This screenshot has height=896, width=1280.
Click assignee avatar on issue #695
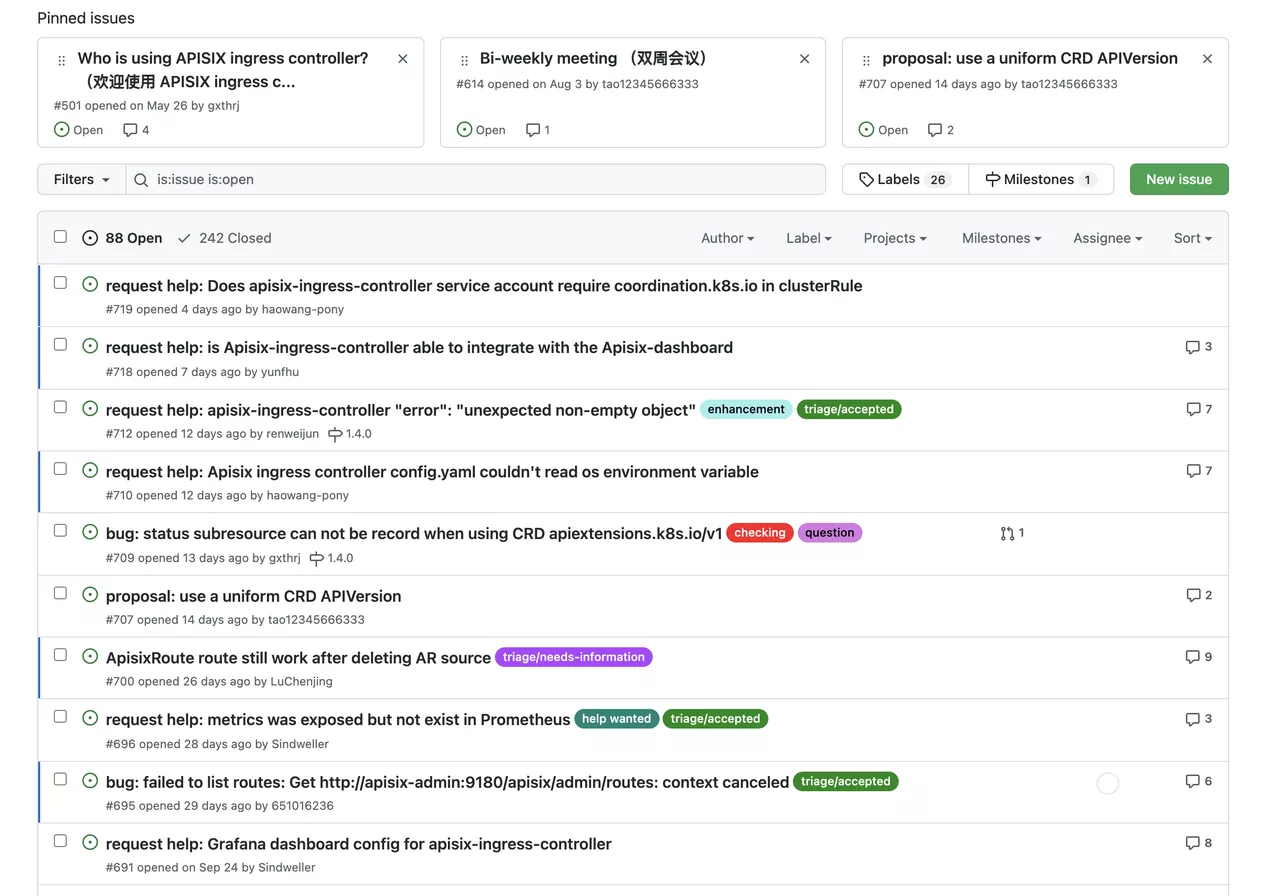click(1108, 784)
